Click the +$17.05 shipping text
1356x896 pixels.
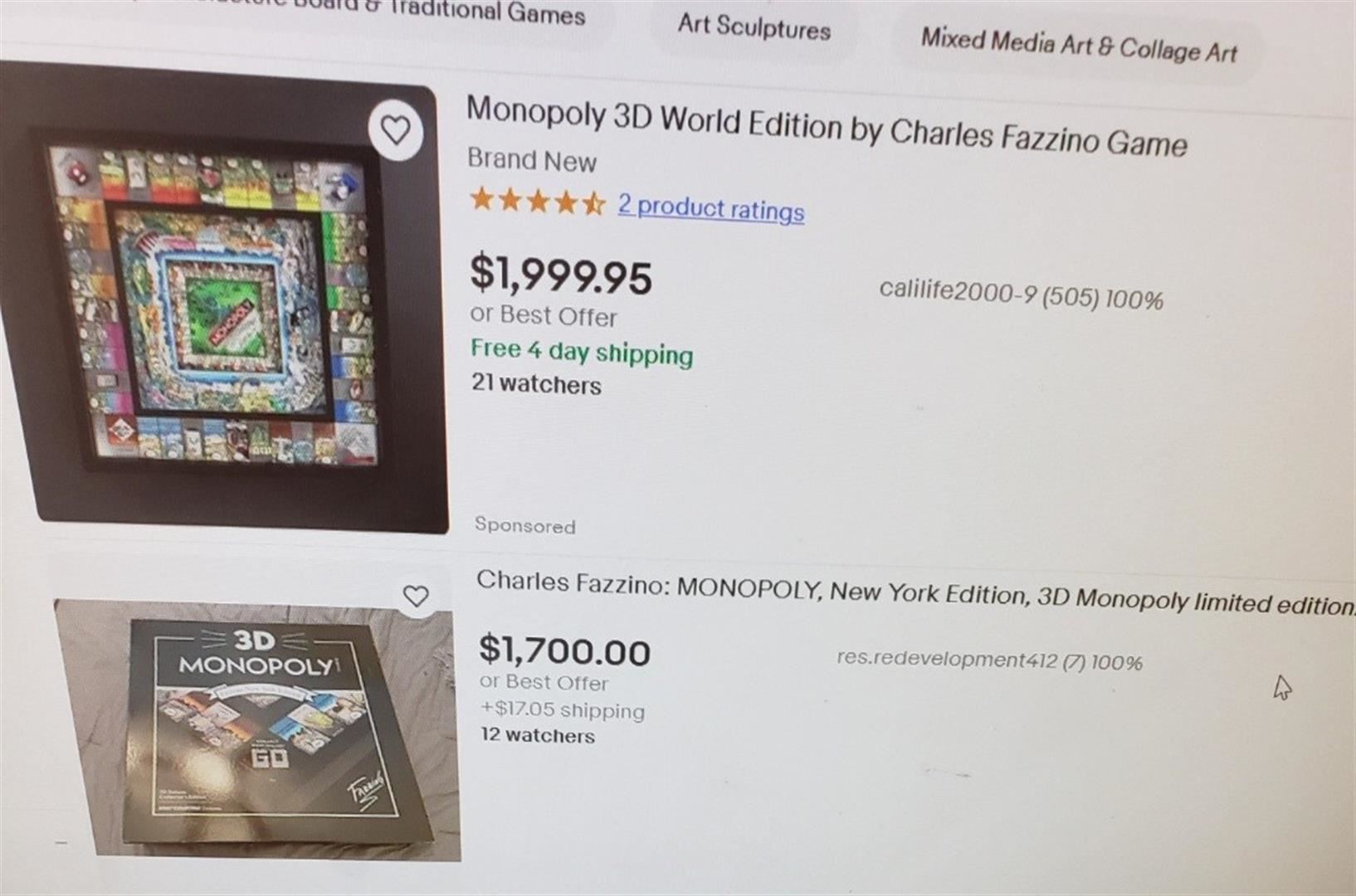tap(563, 710)
